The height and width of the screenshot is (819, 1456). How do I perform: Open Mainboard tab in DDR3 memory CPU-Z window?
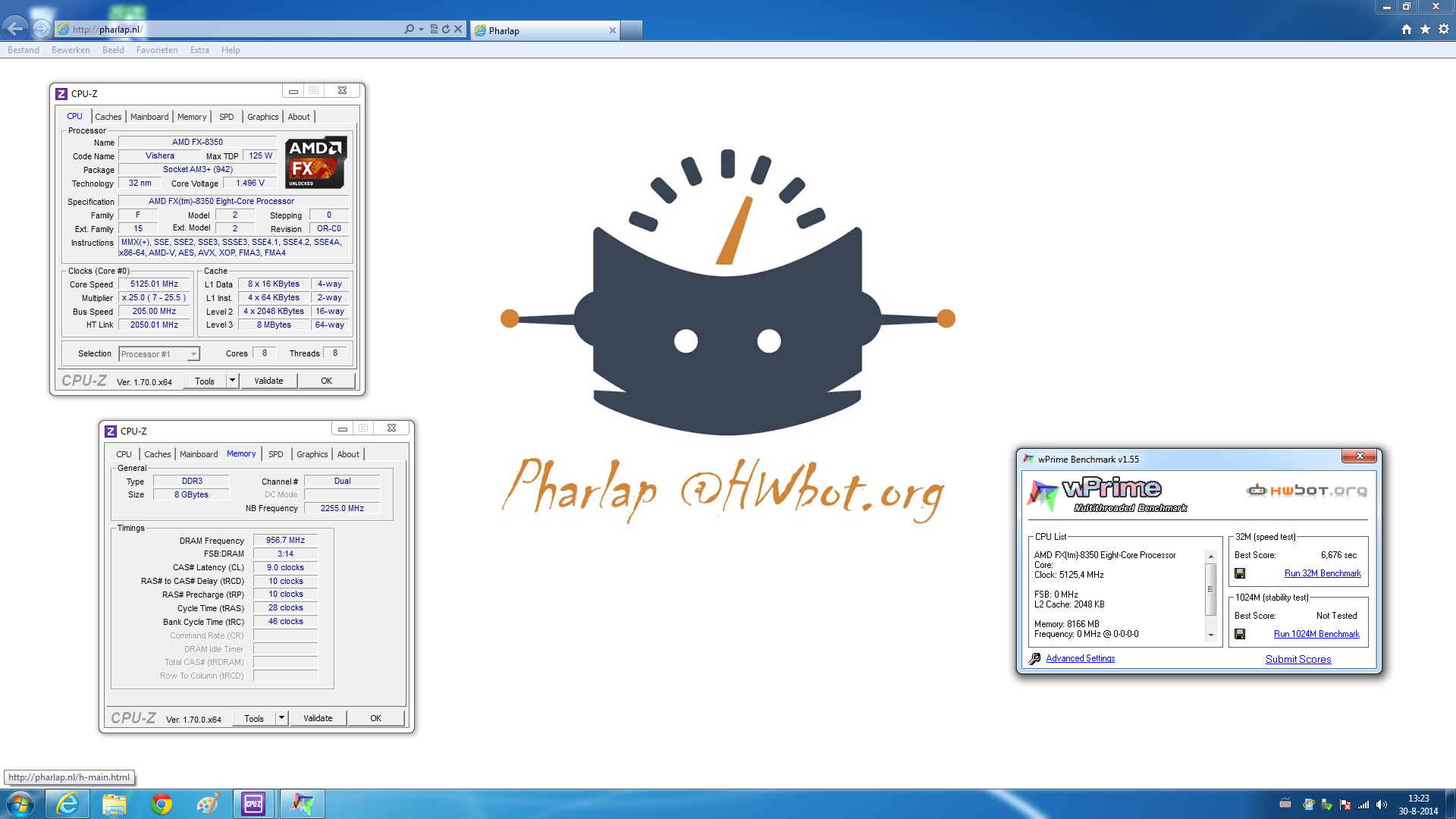(199, 454)
